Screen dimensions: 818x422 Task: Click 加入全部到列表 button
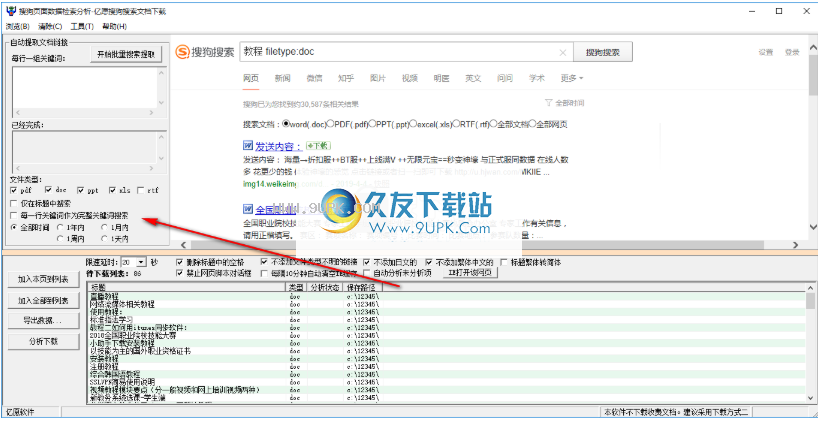point(43,300)
